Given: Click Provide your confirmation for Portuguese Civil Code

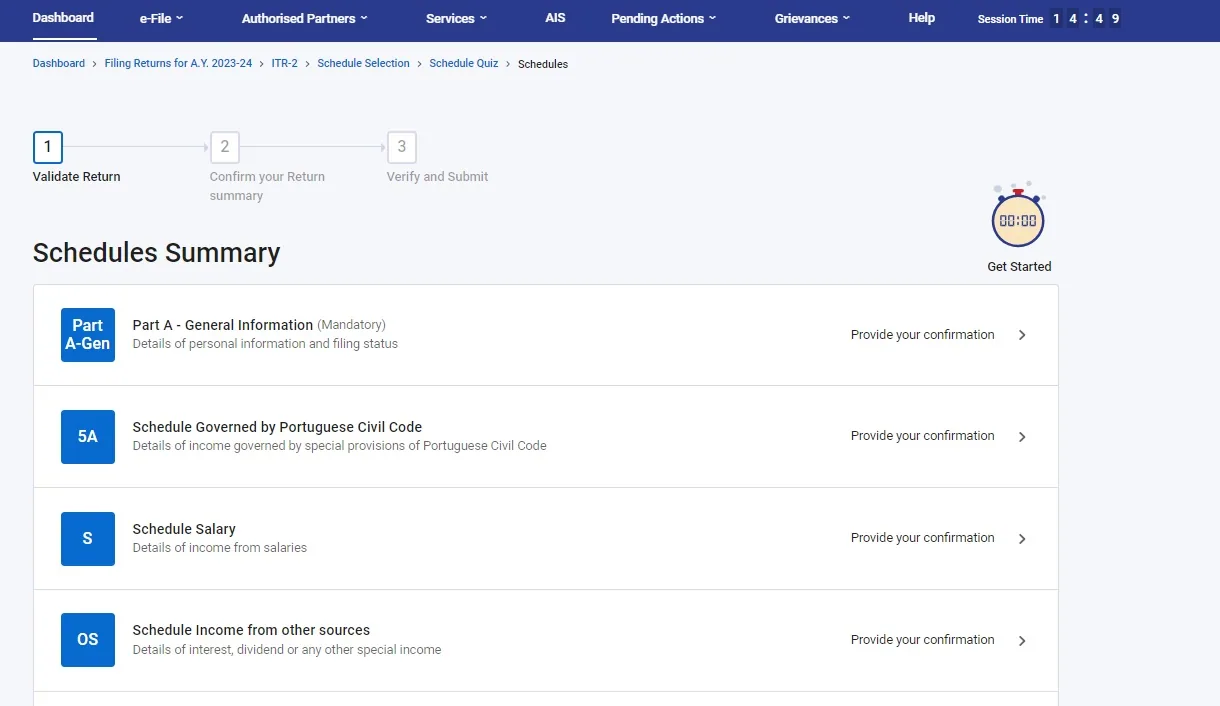Looking at the screenshot, I should tap(923, 436).
